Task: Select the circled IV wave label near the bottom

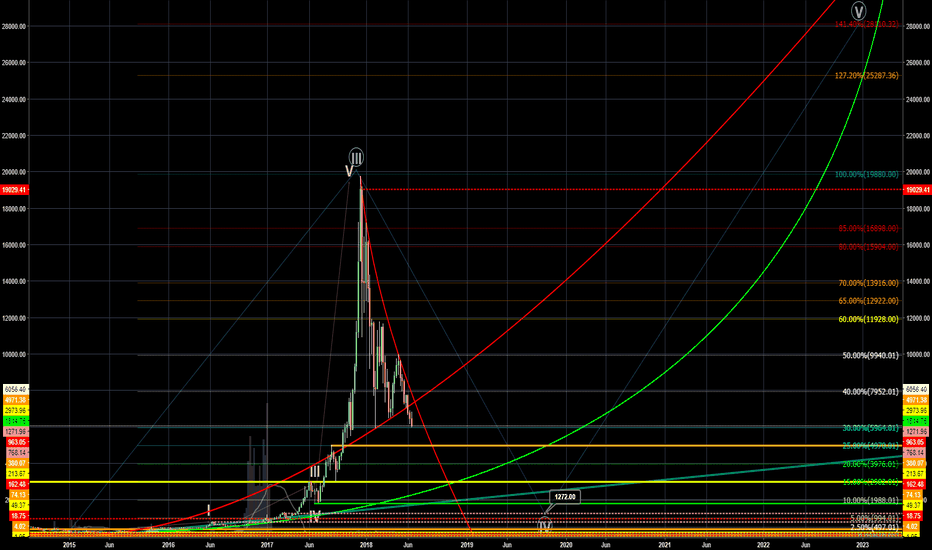Action: click(x=544, y=525)
